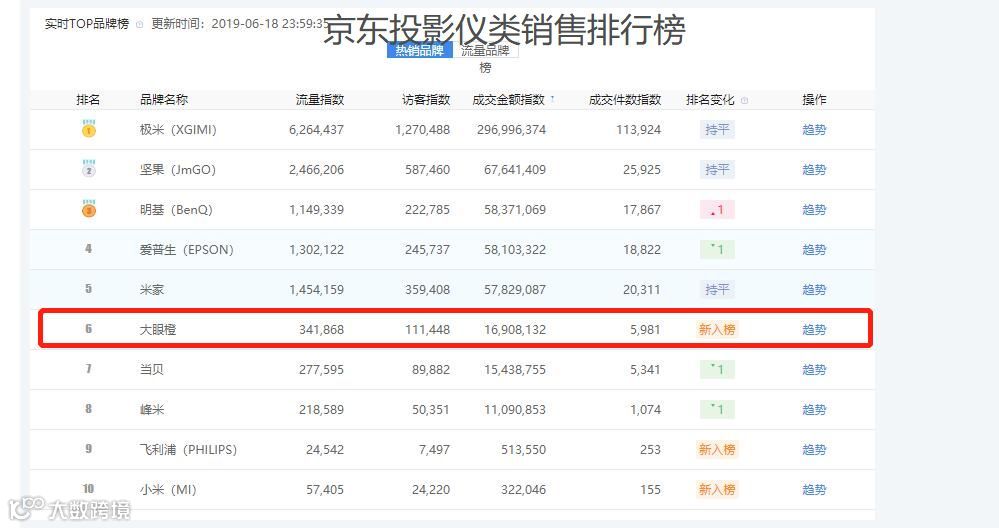999x528 pixels.
Task: Click the 流量指数 column header
Action: 320,99
